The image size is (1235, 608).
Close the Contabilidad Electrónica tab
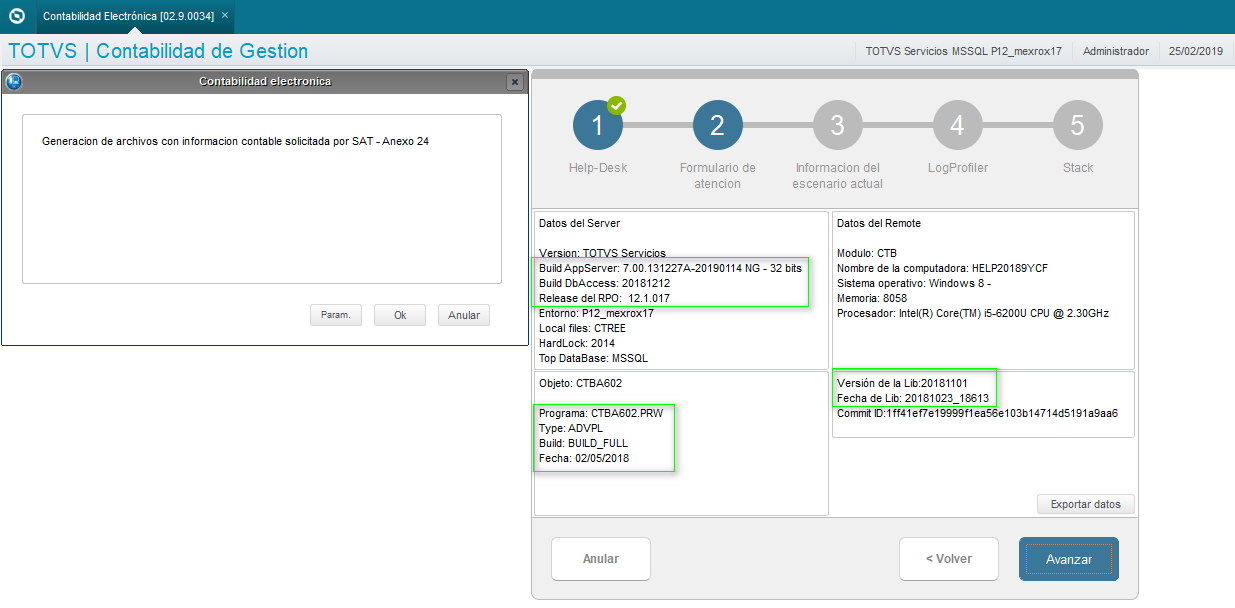pyautogui.click(x=225, y=16)
